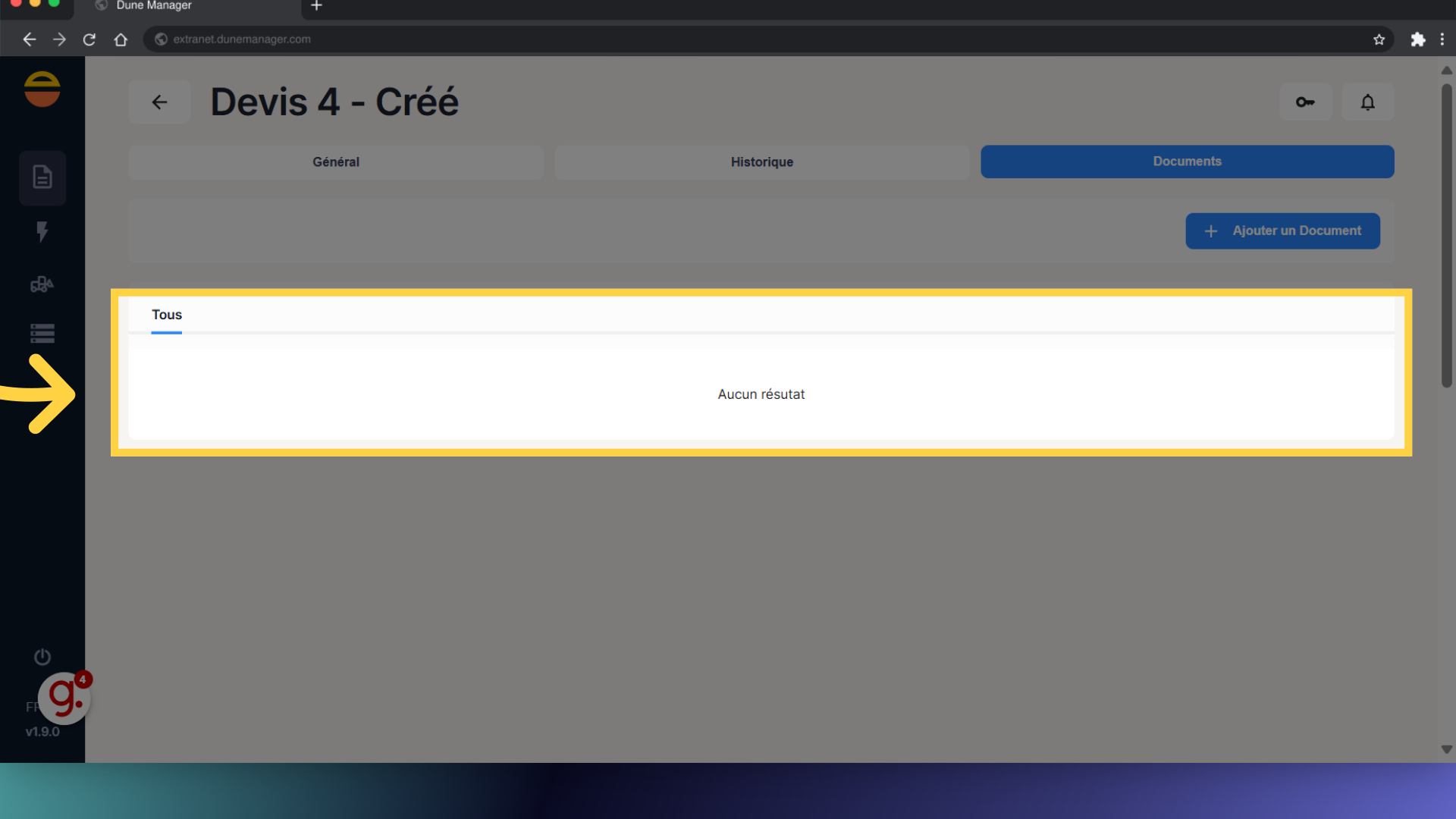Screen dimensions: 1456x819
Task: Open the red g. widget bubble
Action: point(64,698)
